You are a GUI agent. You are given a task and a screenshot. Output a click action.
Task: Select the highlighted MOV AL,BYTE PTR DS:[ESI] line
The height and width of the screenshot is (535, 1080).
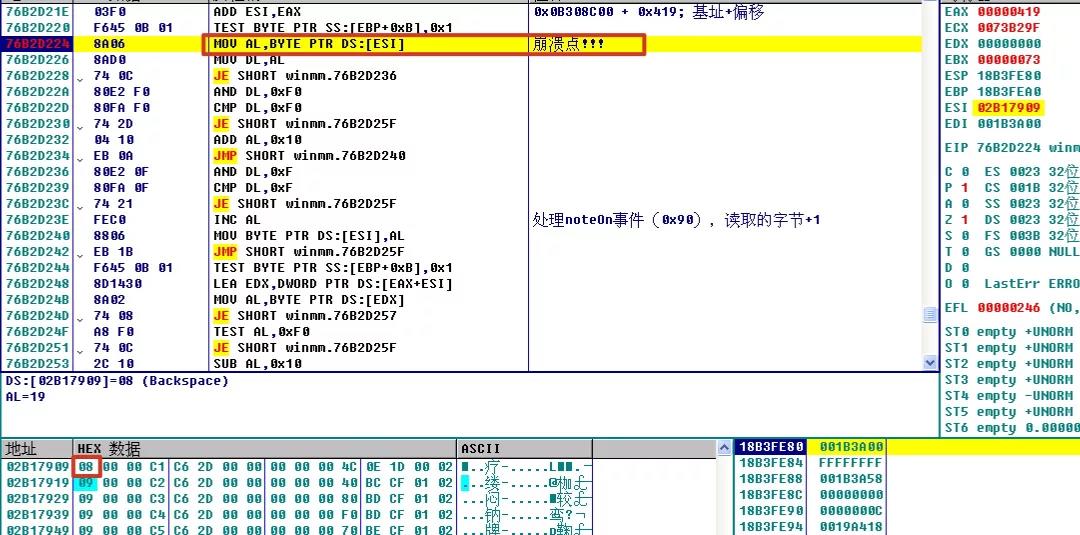point(309,44)
